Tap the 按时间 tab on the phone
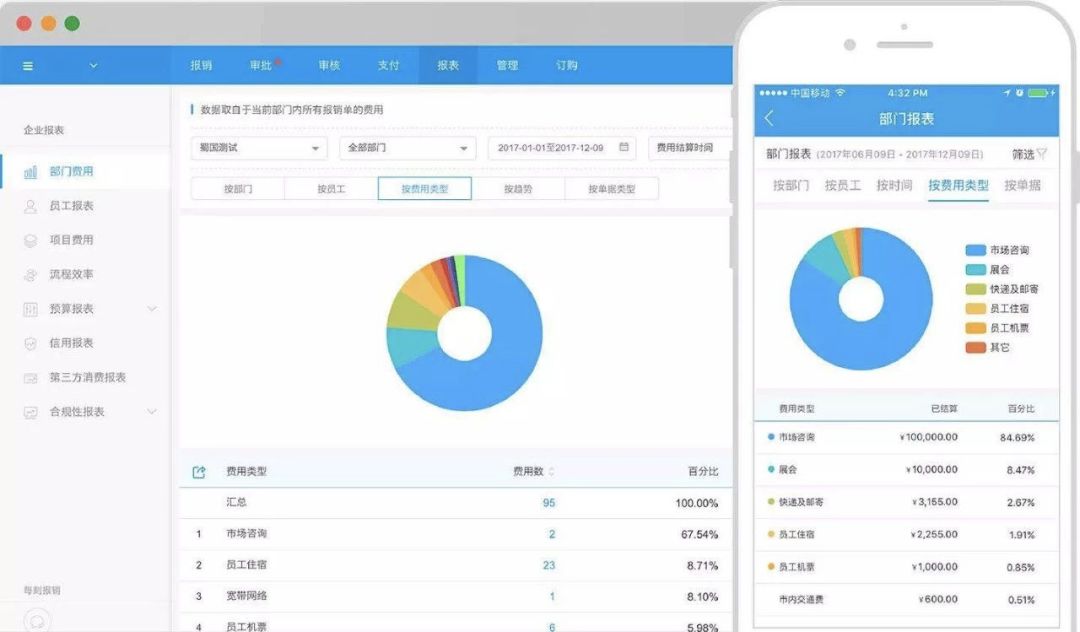This screenshot has width=1080, height=632. click(x=894, y=185)
